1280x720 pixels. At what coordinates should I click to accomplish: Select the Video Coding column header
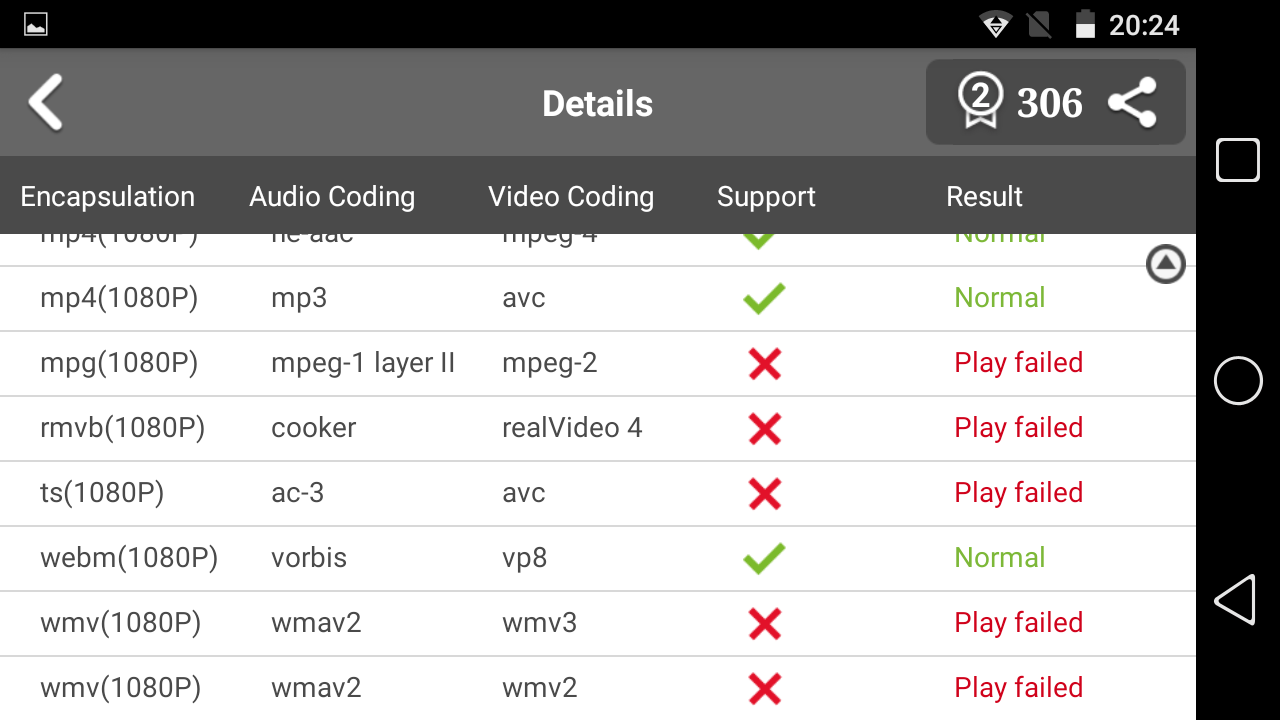(571, 197)
